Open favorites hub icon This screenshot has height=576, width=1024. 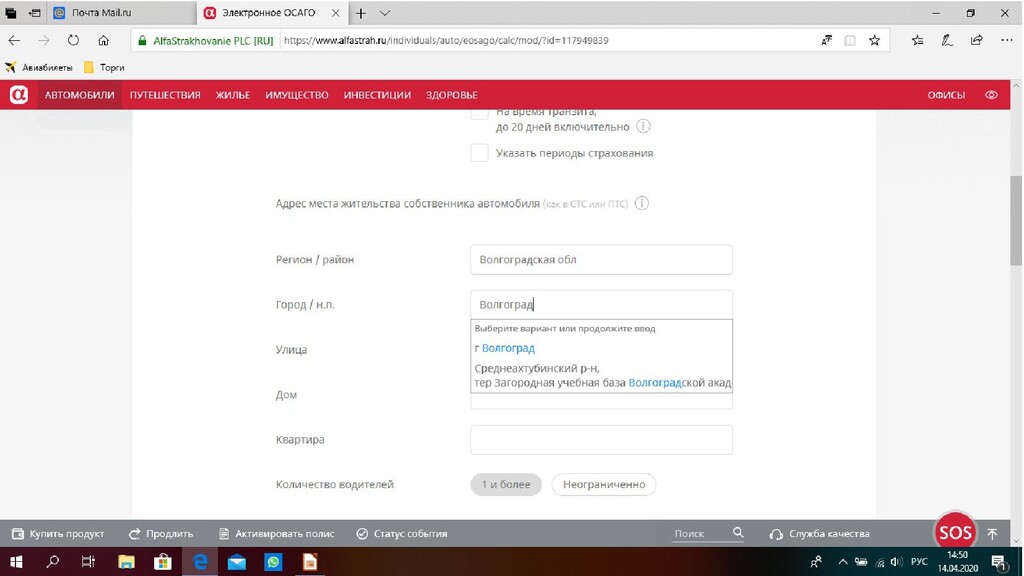click(x=918, y=40)
